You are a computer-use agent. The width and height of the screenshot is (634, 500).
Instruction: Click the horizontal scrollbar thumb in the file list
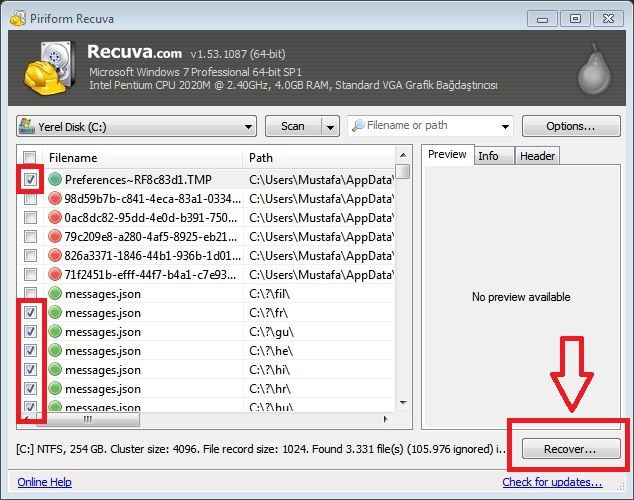coord(88,419)
